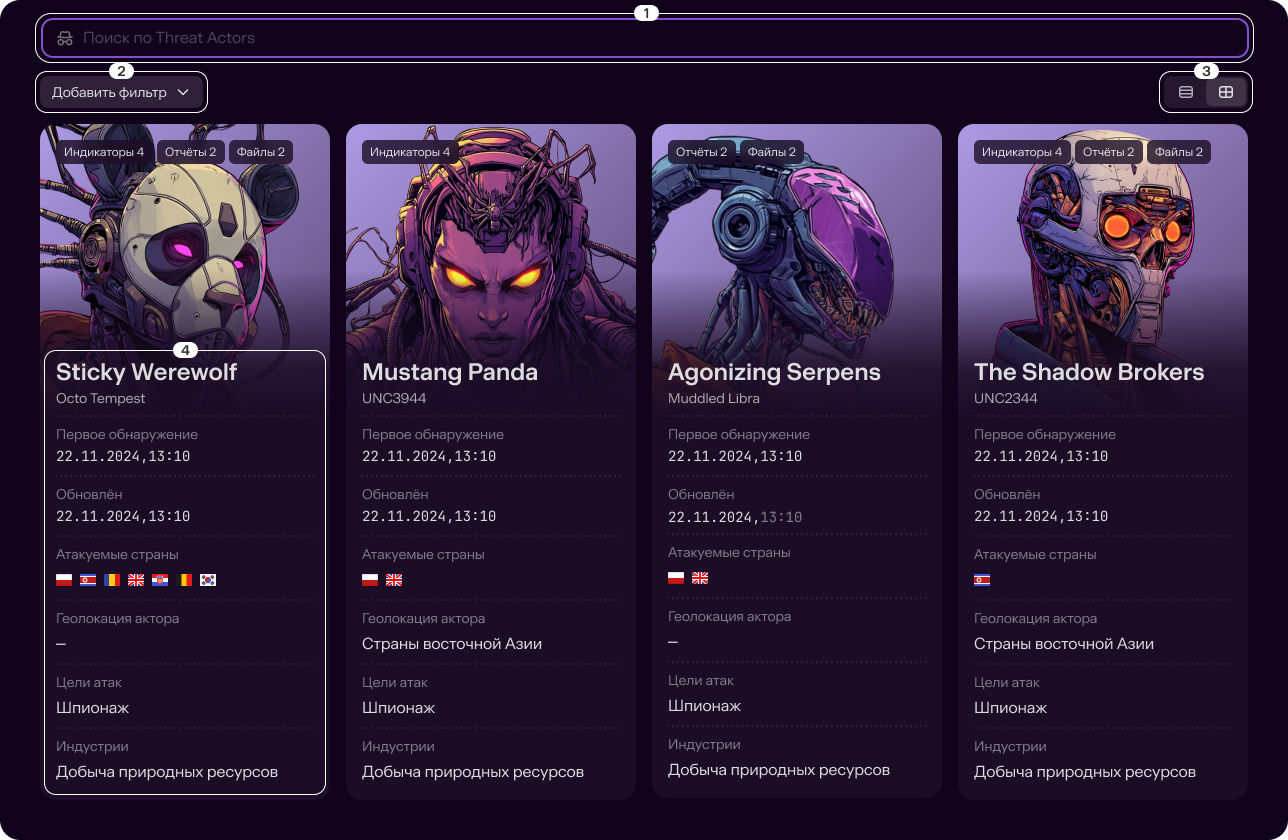The image size is (1288, 840).
Task: Click Шпионаж on The Shadow Brokers card
Action: (1010, 708)
